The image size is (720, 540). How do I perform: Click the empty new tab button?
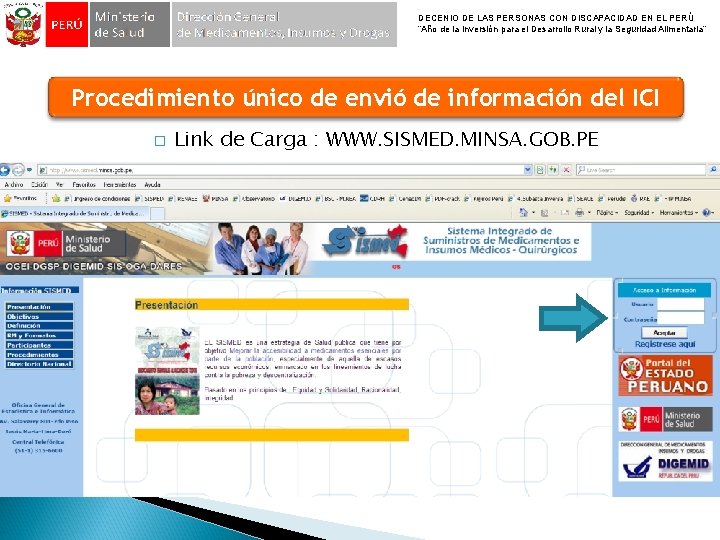pos(158,214)
